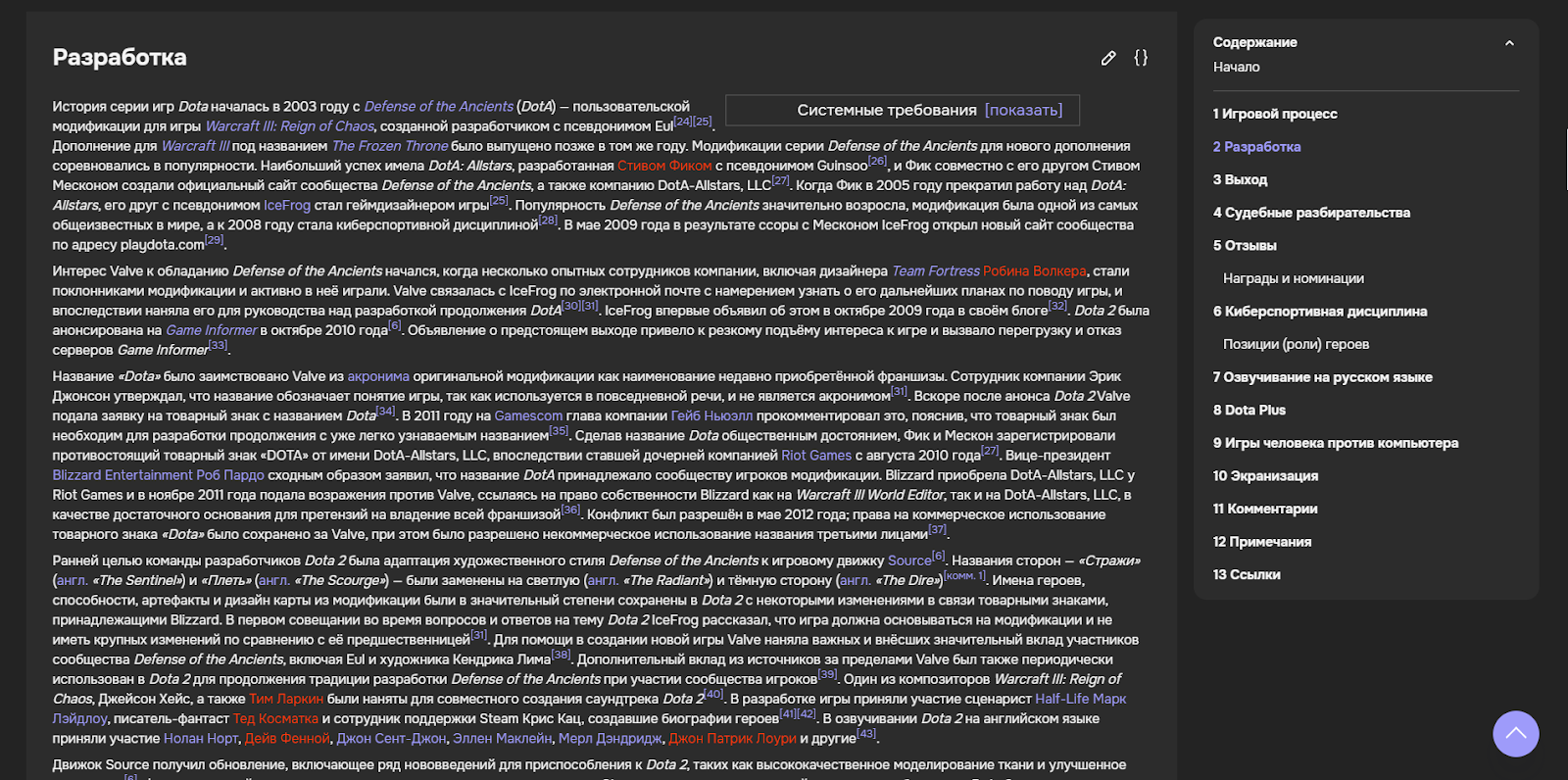Screen dimensions: 1568x780
Task: Go to section 10 Экранизация
Action: point(1266,476)
